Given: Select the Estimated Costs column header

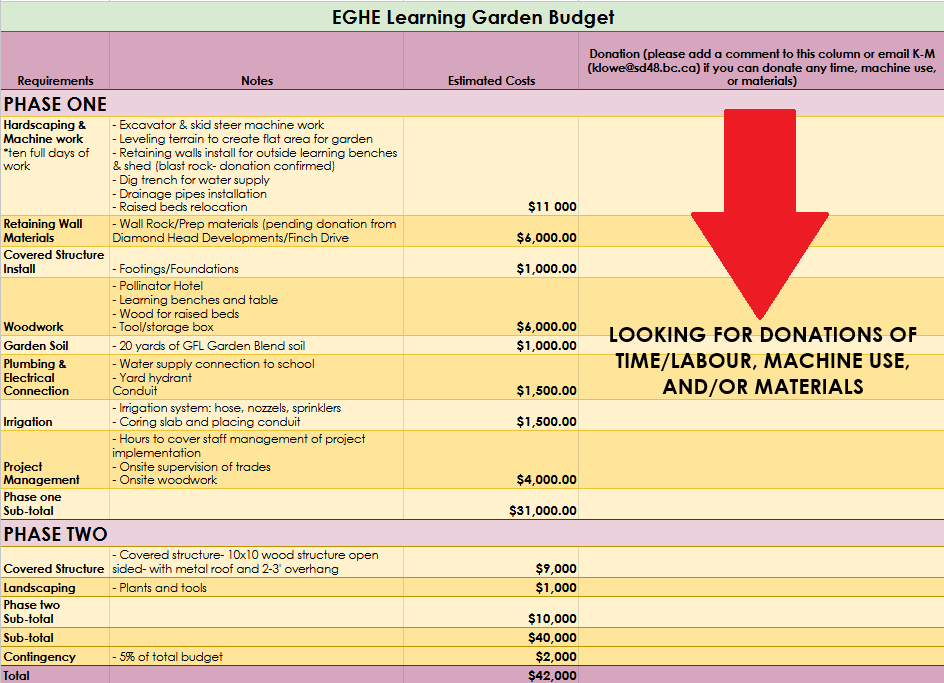Looking at the screenshot, I should pos(491,80).
